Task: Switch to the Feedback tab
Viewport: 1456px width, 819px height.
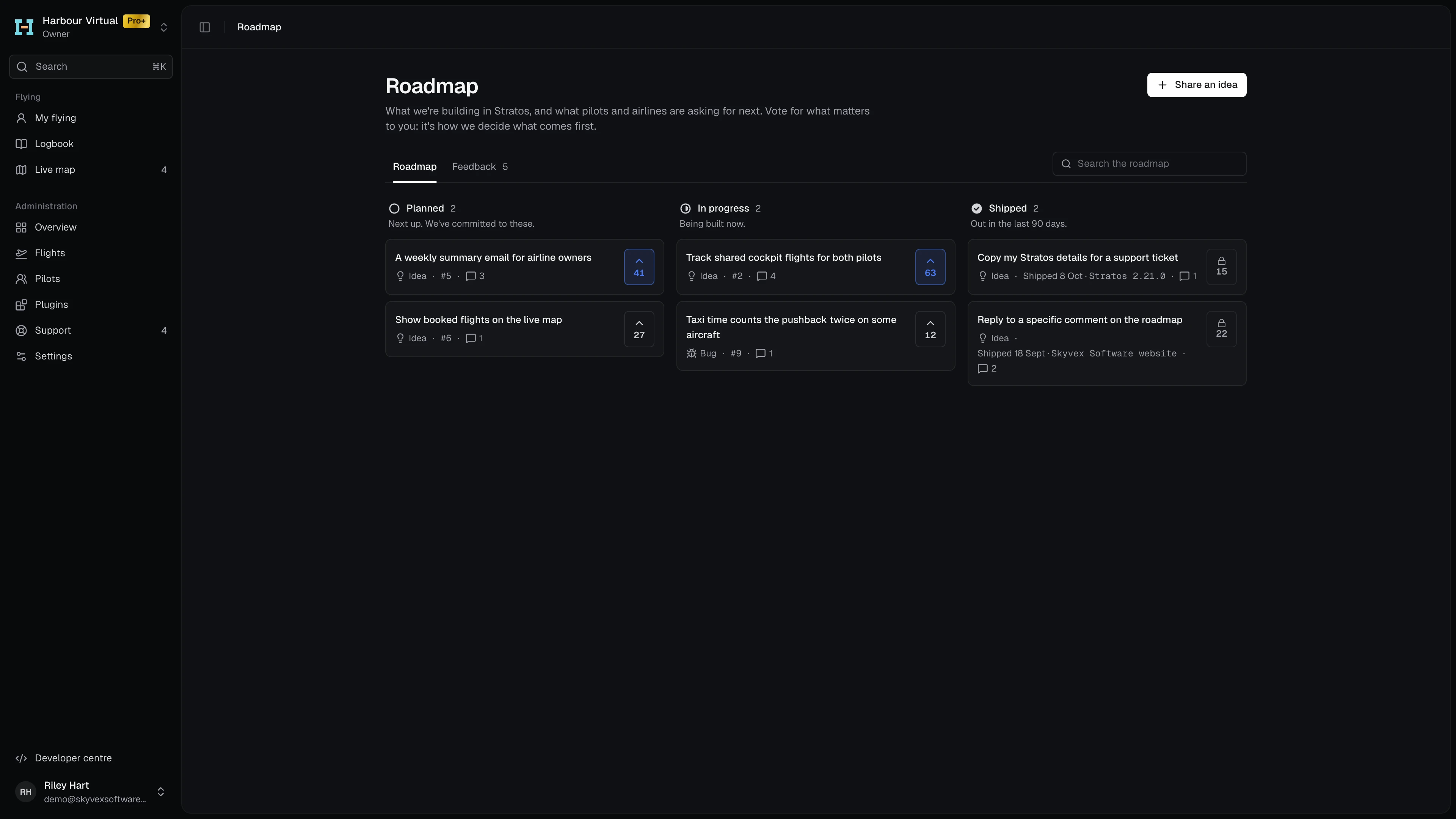Action: pyautogui.click(x=479, y=167)
